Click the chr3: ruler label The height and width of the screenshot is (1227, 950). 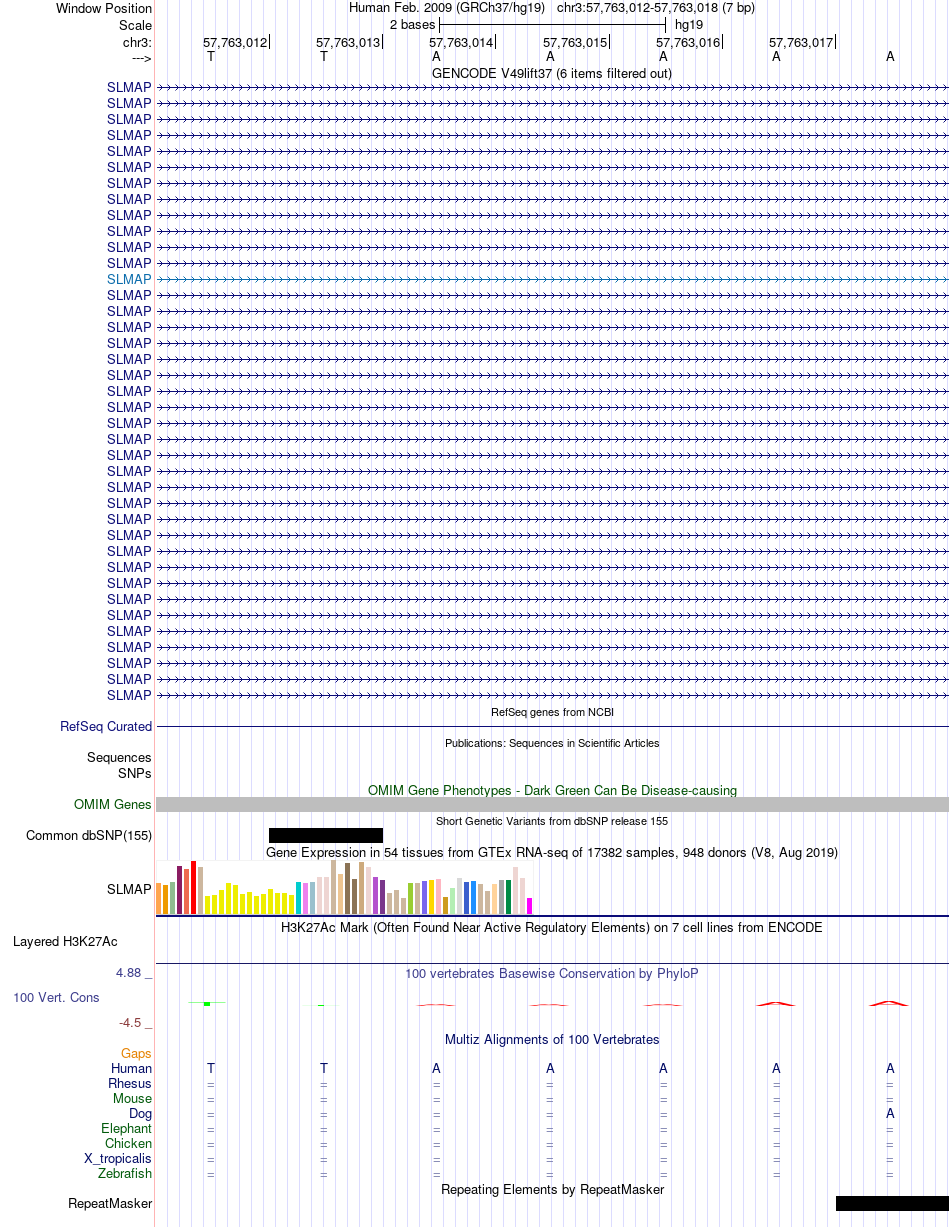coord(137,42)
